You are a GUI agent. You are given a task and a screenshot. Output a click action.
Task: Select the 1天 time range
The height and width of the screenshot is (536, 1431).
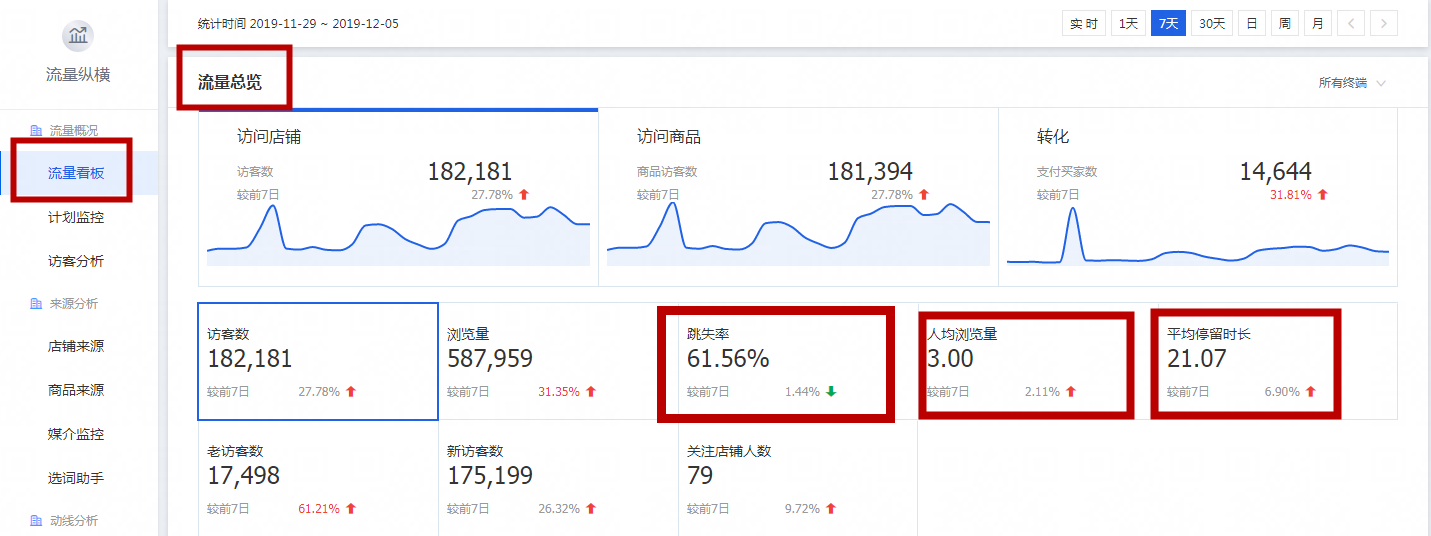[x=1128, y=23]
